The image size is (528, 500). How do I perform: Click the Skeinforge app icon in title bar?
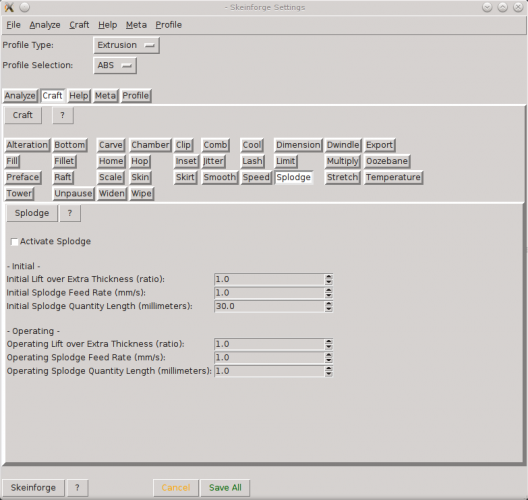(x=9, y=7)
